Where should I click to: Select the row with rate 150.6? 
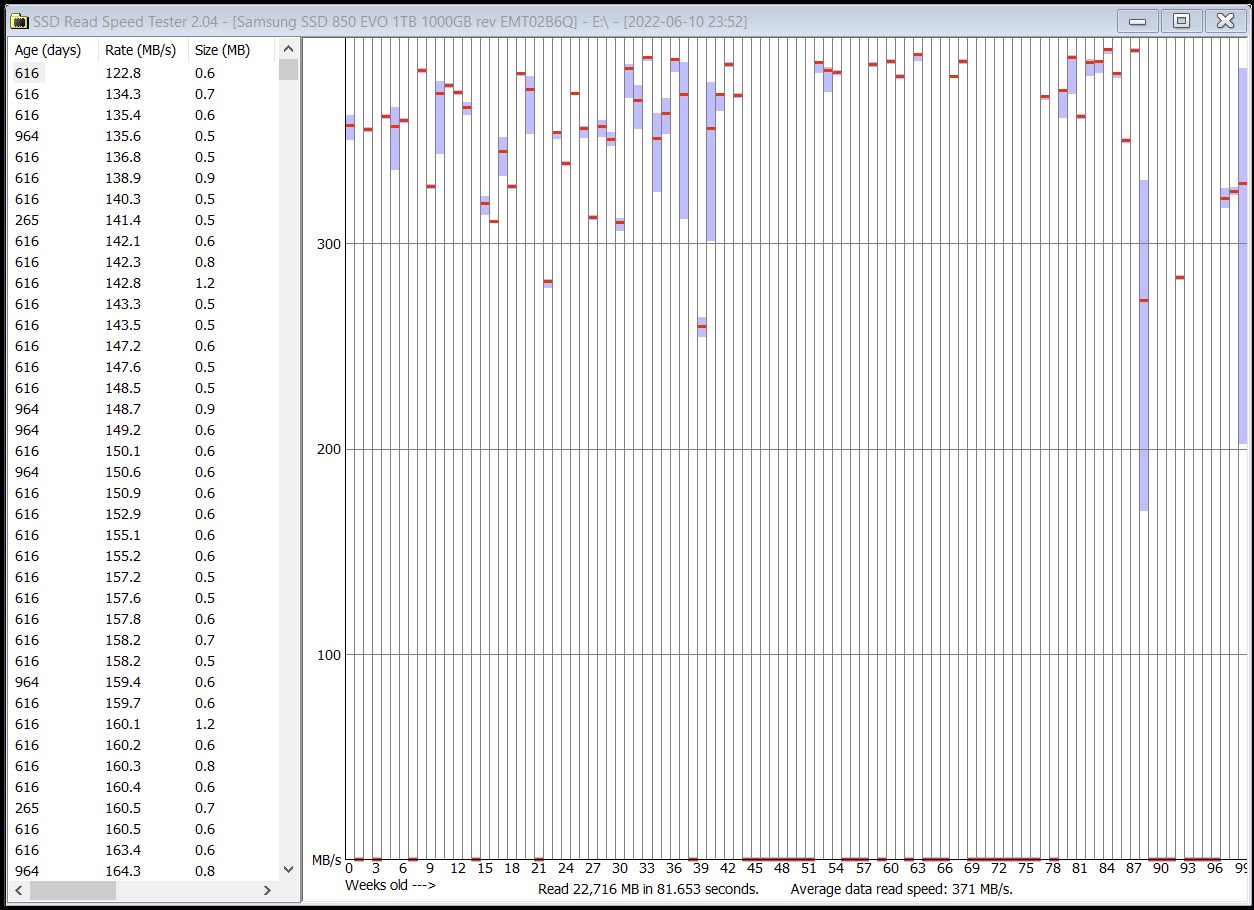tap(142, 472)
